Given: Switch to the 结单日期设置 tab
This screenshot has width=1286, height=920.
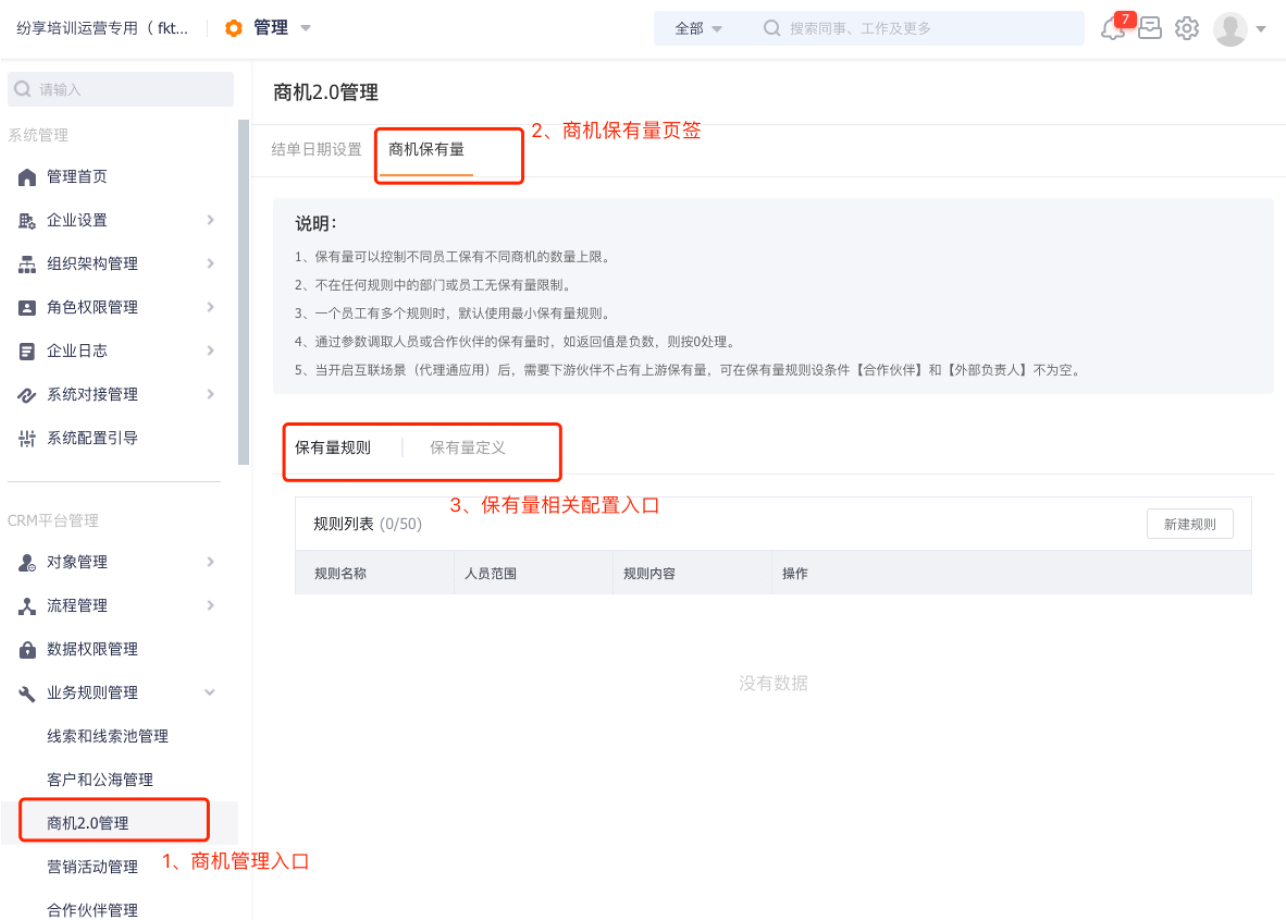Looking at the screenshot, I should pos(316,150).
